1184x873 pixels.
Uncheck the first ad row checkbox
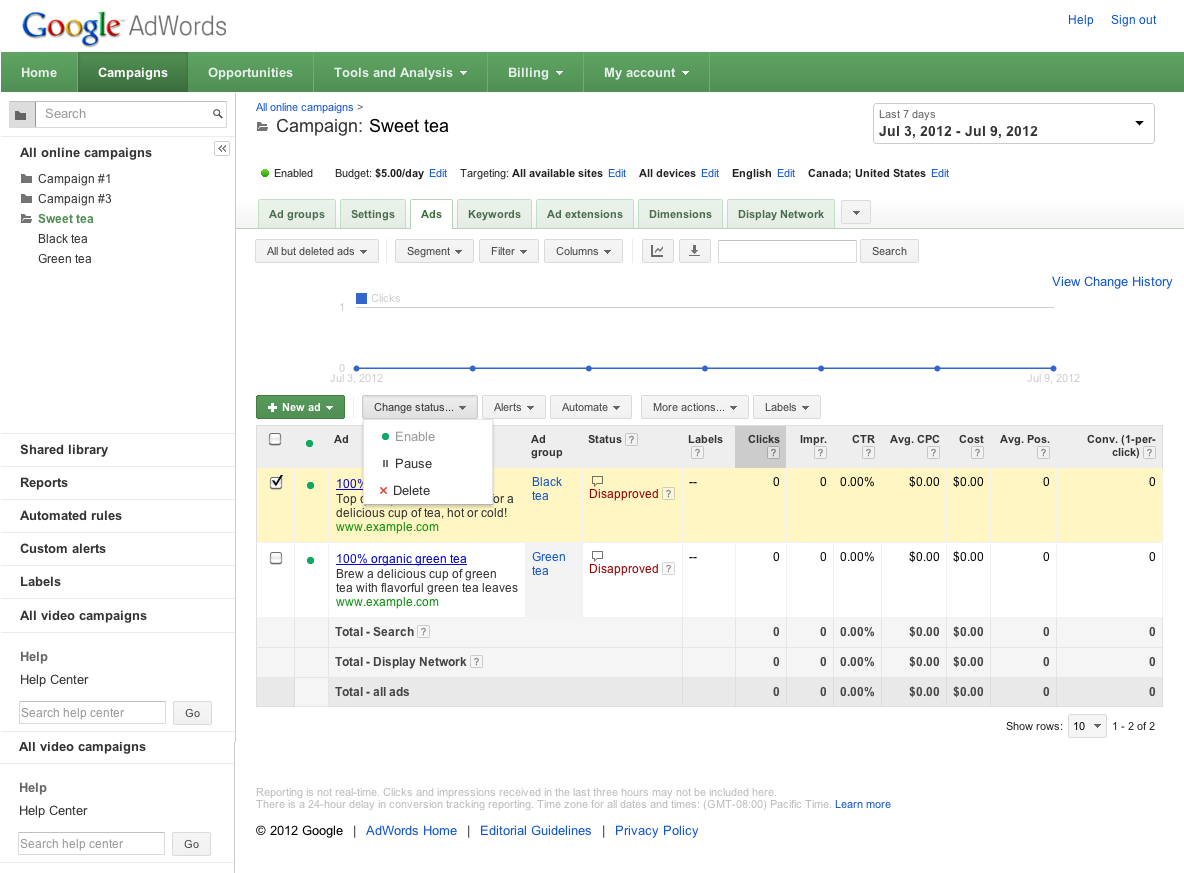pyautogui.click(x=276, y=483)
